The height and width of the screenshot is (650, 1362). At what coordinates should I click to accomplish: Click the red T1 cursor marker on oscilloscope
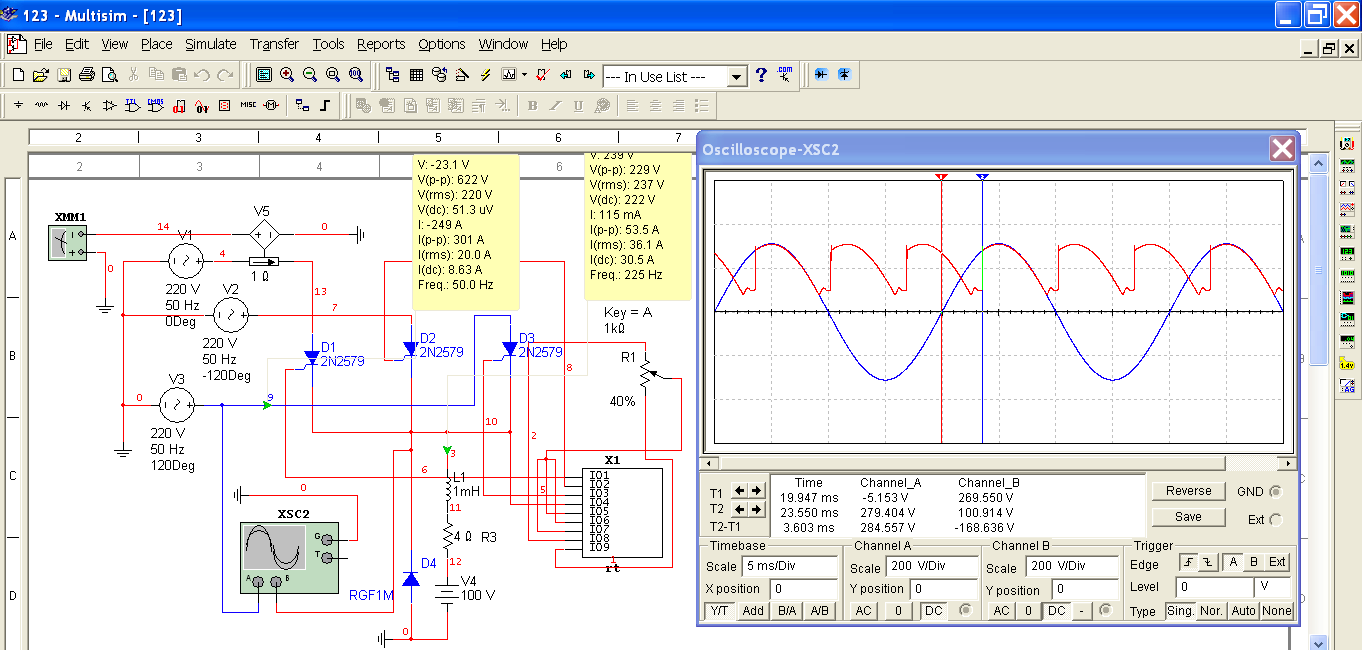click(x=941, y=176)
